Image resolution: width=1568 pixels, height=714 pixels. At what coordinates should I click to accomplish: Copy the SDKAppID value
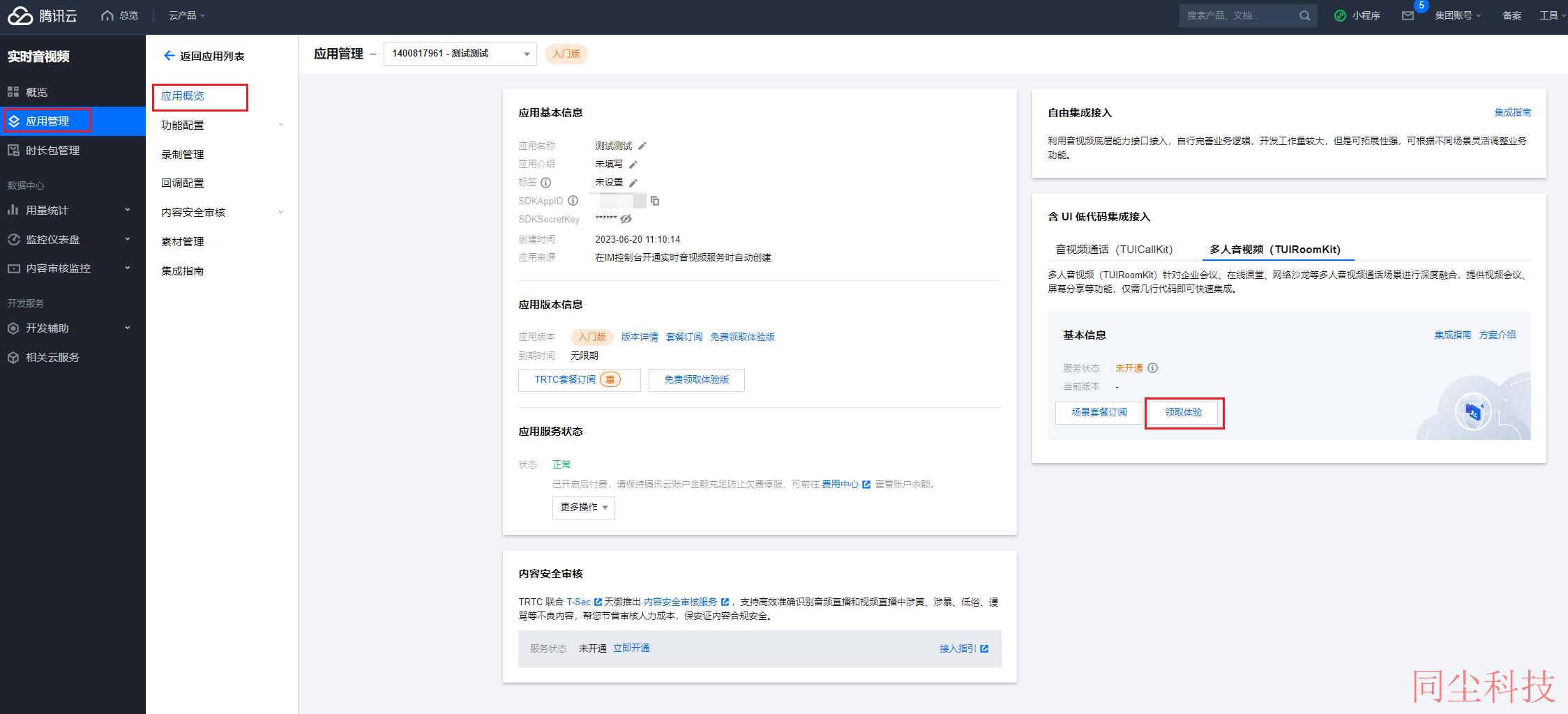pyautogui.click(x=655, y=201)
